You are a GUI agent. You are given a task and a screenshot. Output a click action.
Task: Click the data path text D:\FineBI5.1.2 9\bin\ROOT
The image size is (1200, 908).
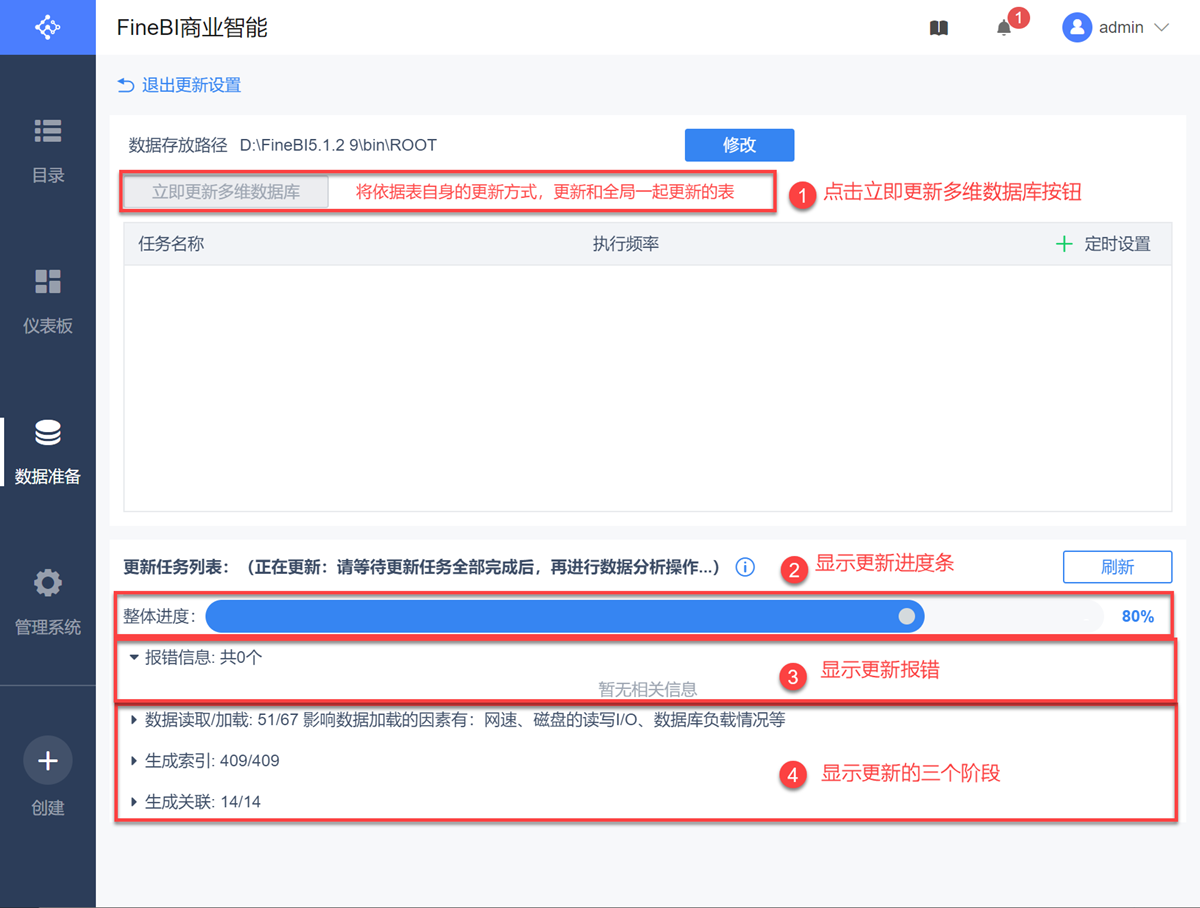point(338,145)
